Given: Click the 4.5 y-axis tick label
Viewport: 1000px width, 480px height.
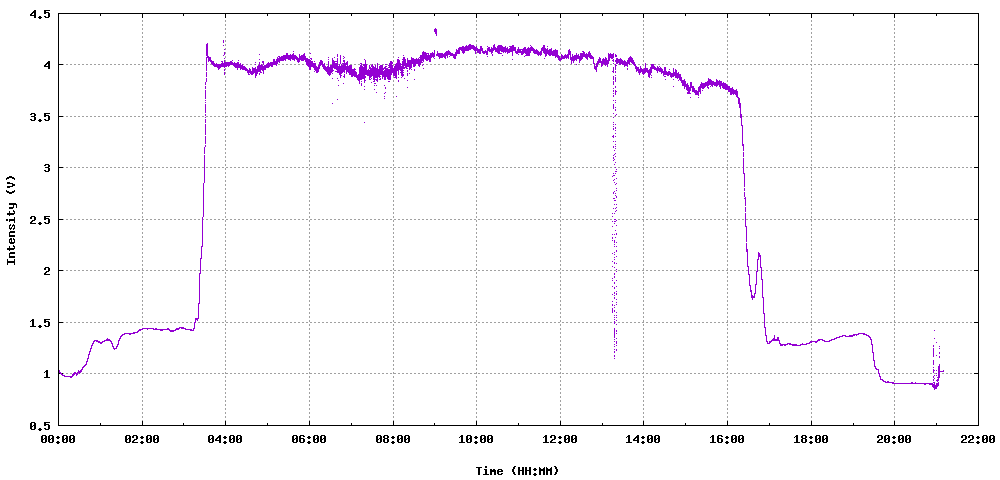Looking at the screenshot, I should point(40,14).
